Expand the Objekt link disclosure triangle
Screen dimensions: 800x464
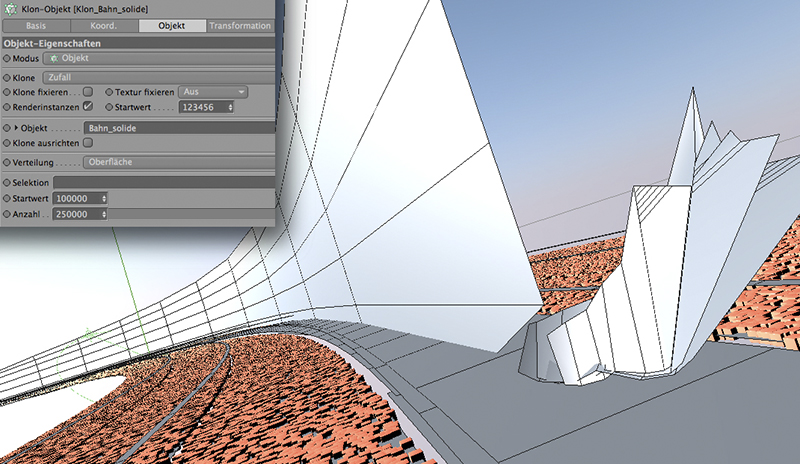click(16, 128)
